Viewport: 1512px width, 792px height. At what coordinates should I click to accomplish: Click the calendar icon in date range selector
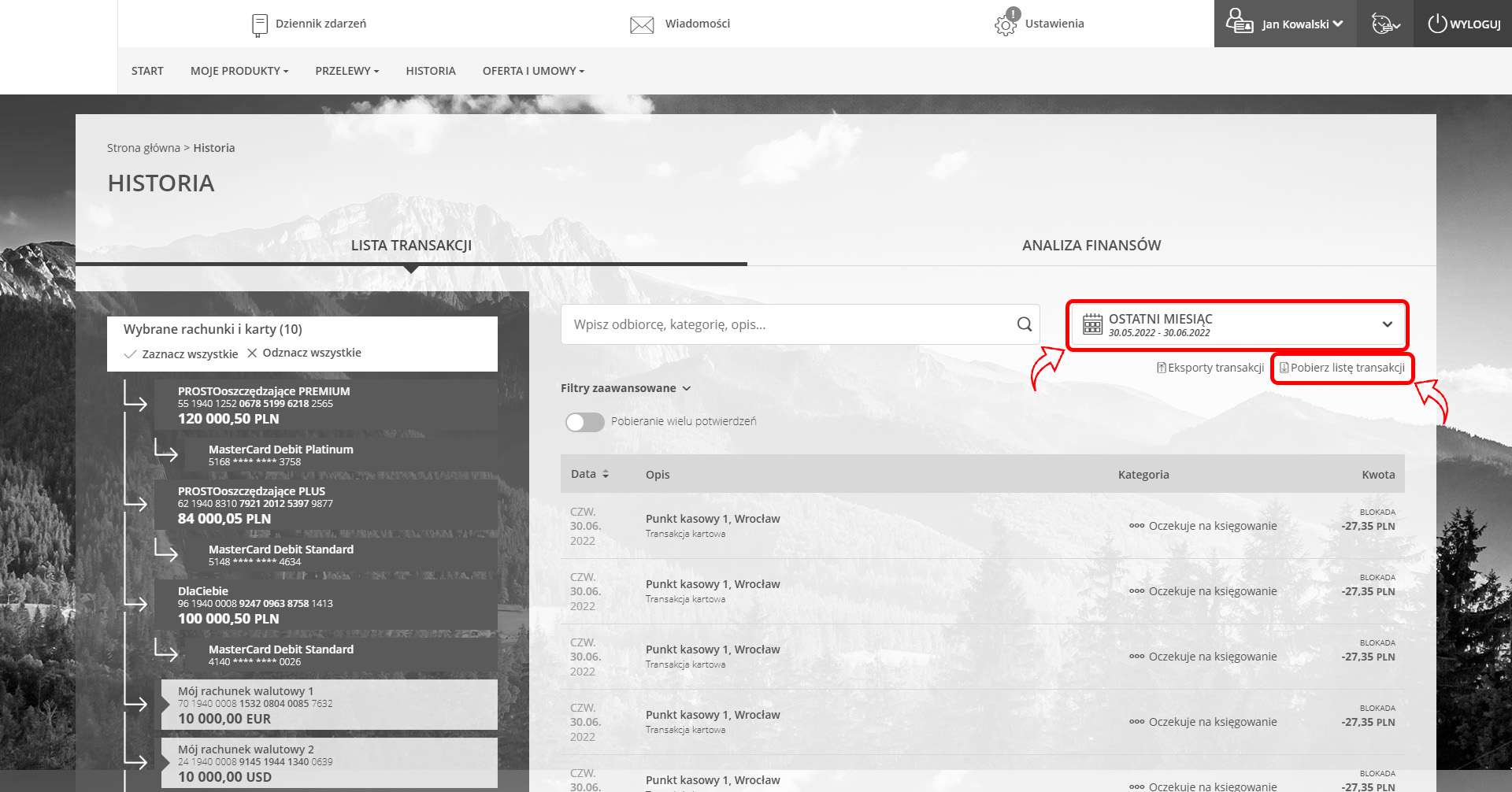point(1092,324)
